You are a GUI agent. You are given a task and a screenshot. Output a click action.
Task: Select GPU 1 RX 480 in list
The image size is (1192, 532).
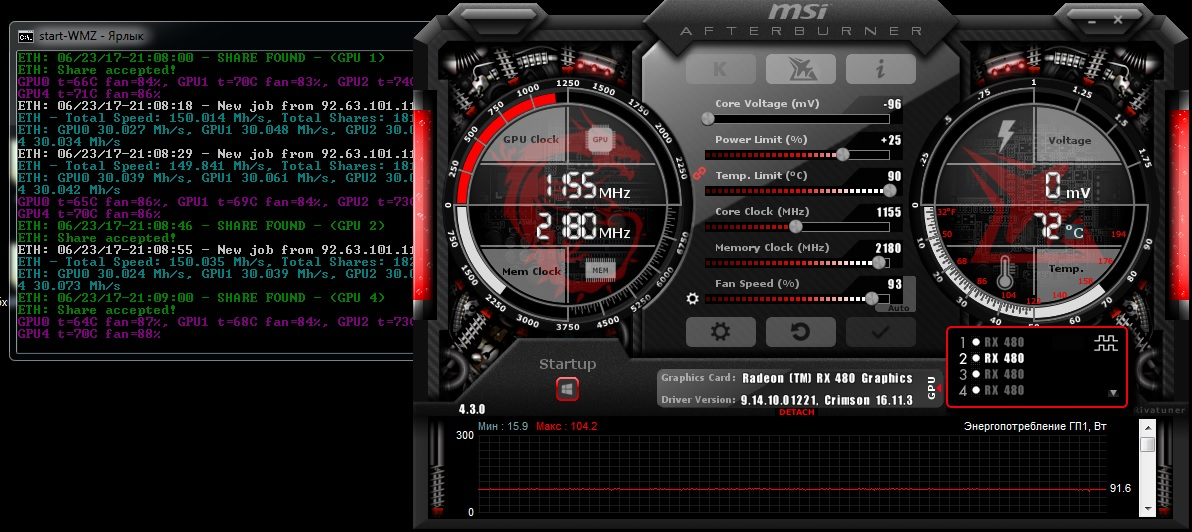click(992, 342)
